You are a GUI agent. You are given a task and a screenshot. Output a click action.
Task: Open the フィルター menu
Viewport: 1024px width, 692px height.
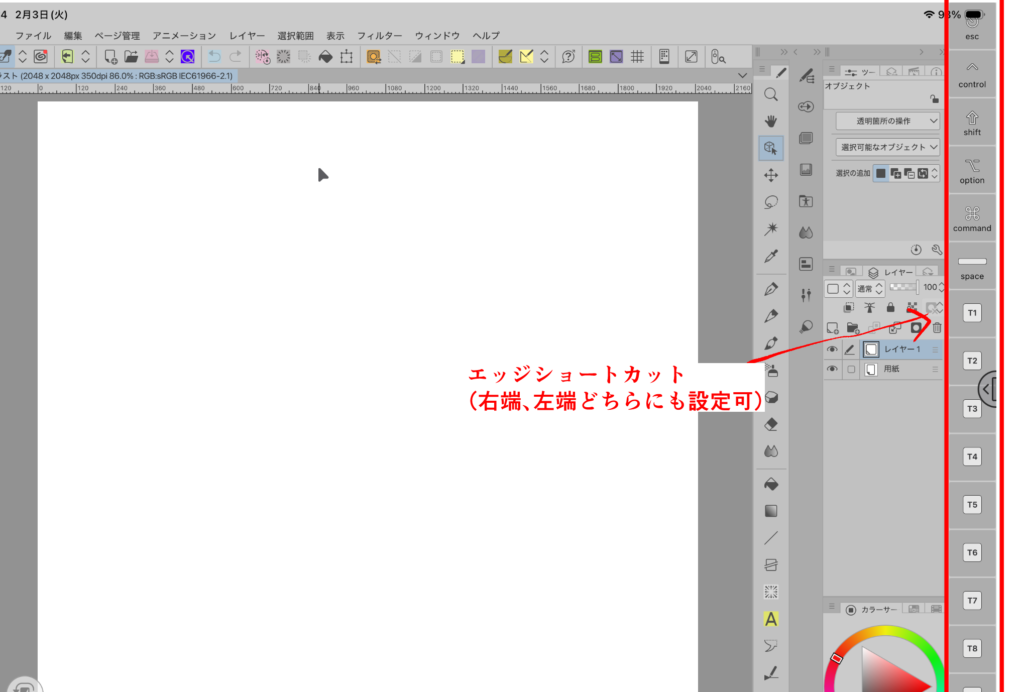[x=379, y=36]
